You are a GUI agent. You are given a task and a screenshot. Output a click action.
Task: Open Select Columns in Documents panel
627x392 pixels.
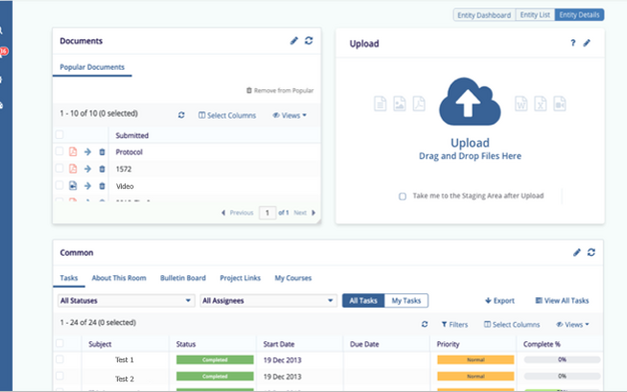click(x=227, y=115)
